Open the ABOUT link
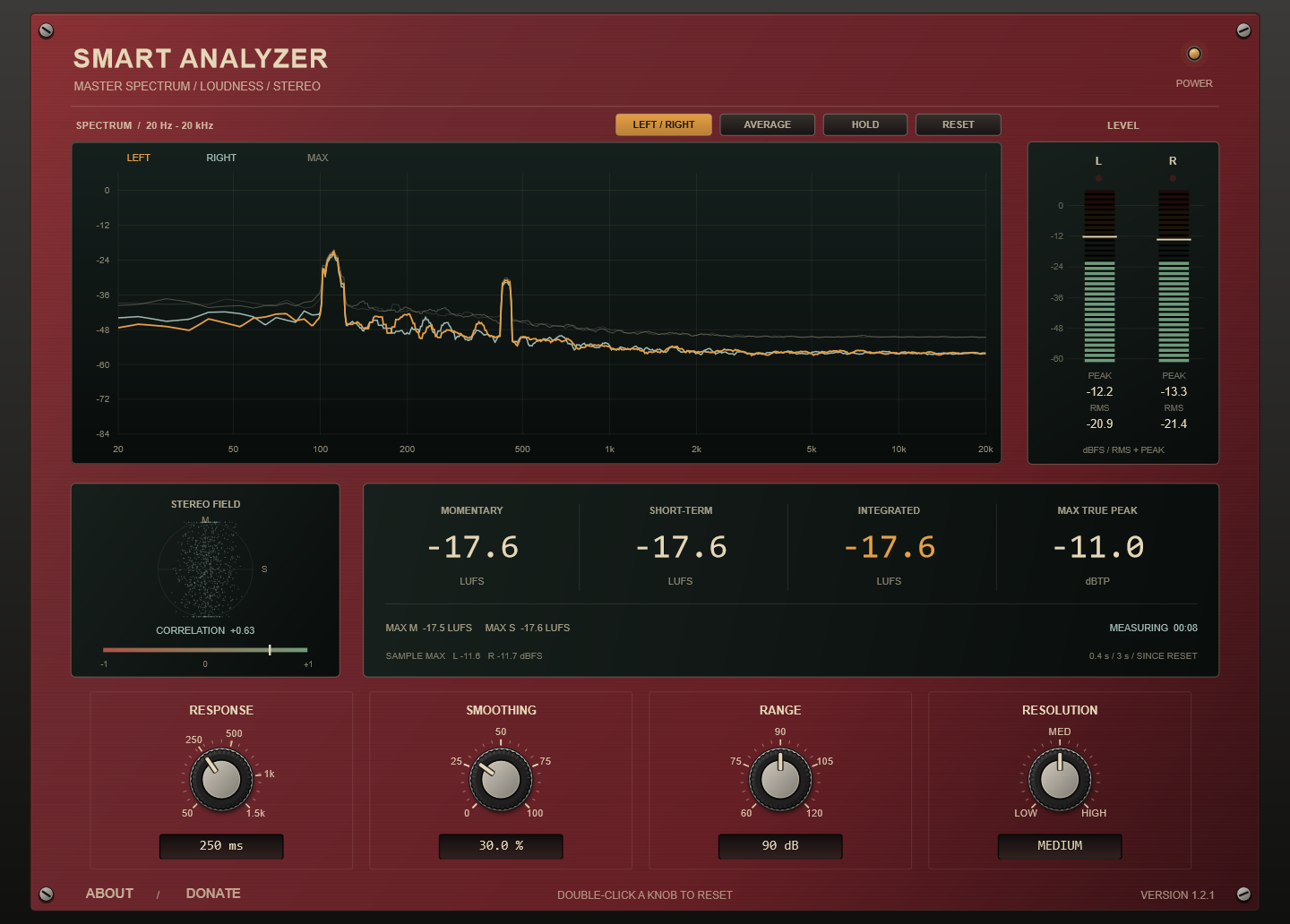1290x924 pixels. click(x=109, y=894)
